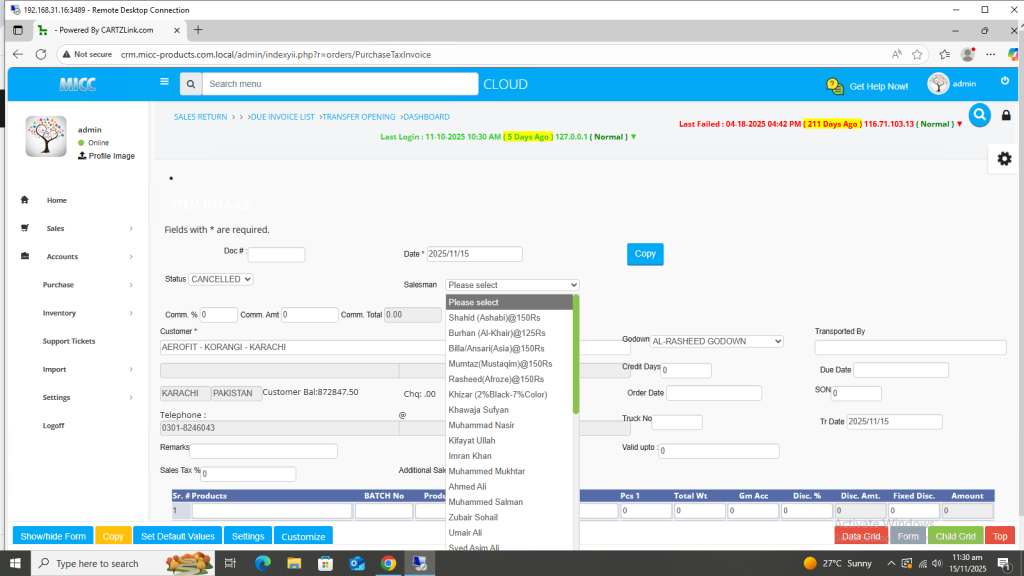Open Microsoft Edge from taskbar
This screenshot has height=576, width=1024.
pyautogui.click(x=263, y=564)
